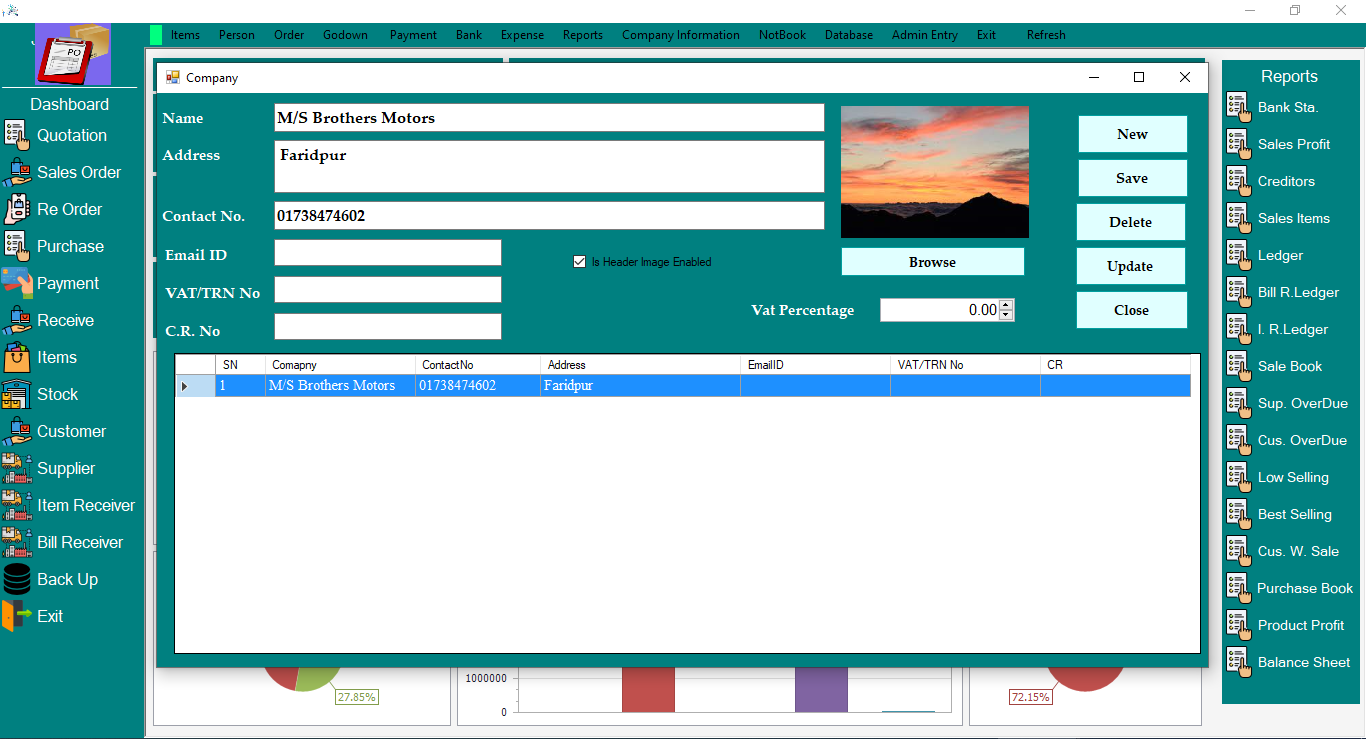Increment Vat Percentage using the up arrow
Screen dimensions: 1366x739
(1006, 304)
